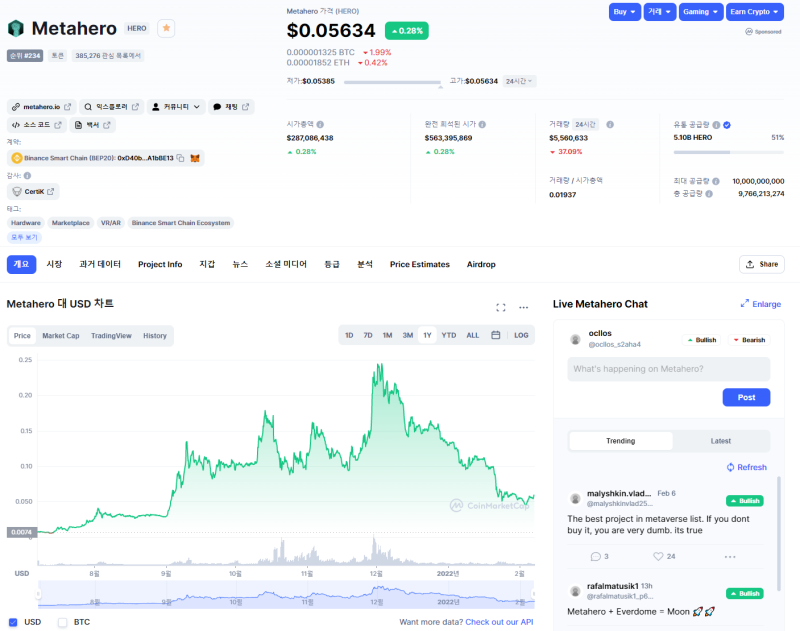
Task: Mark sentiment as Bearish
Action: 749,340
